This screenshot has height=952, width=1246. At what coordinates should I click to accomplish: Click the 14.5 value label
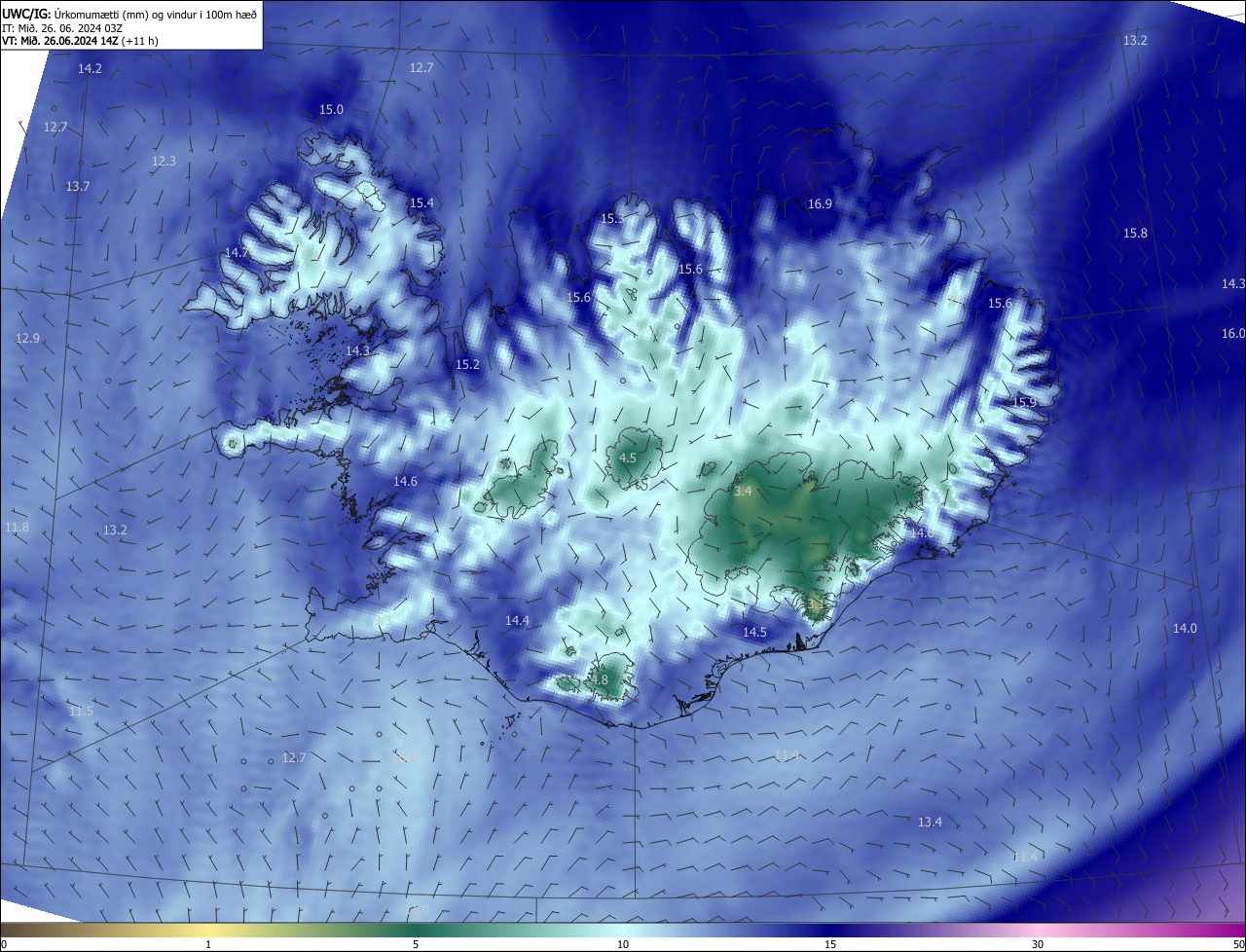[x=755, y=633]
